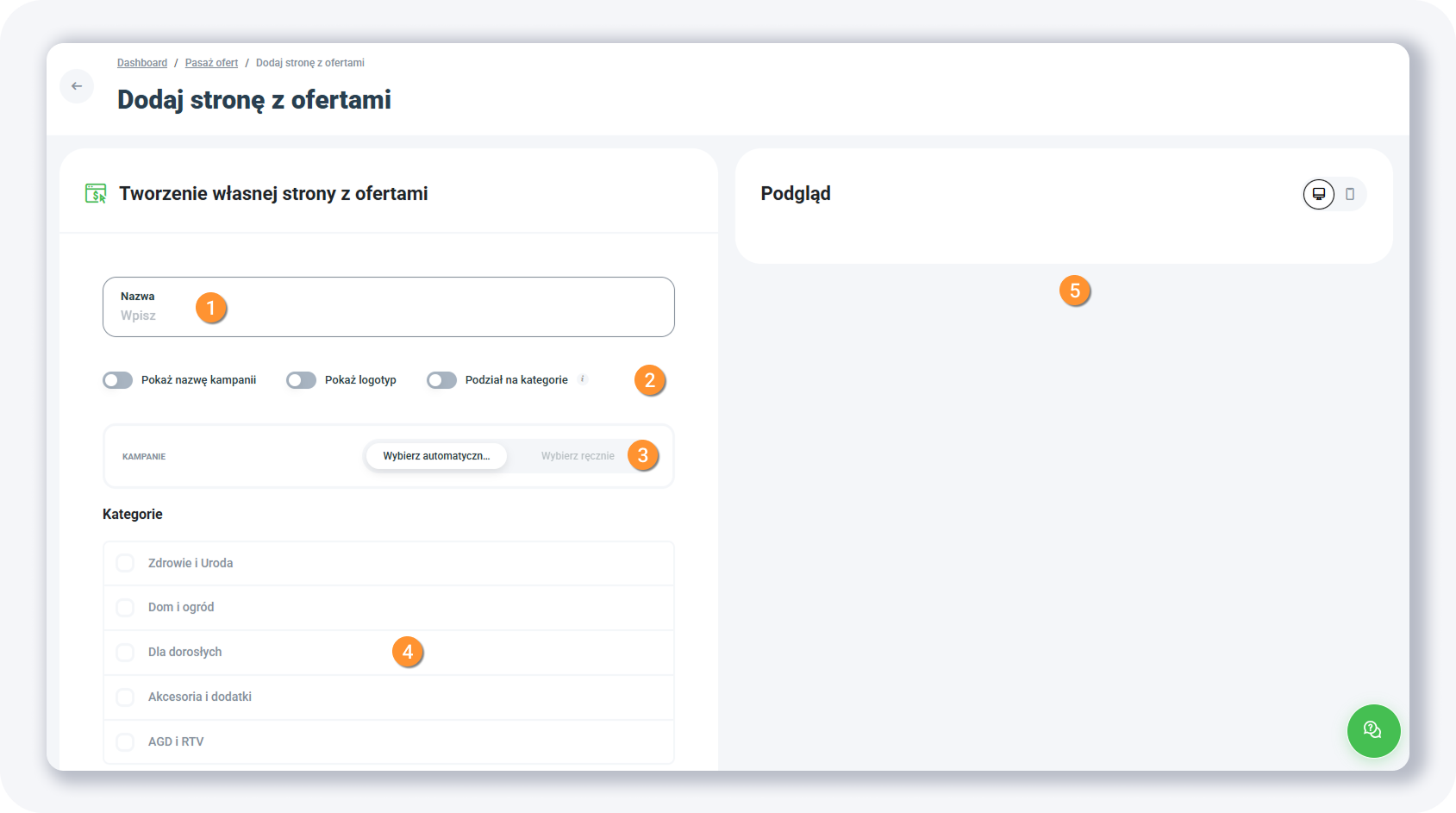Go to Dashboard breadcrumb link
Viewport: 1456px width, 813px height.
[x=142, y=63]
